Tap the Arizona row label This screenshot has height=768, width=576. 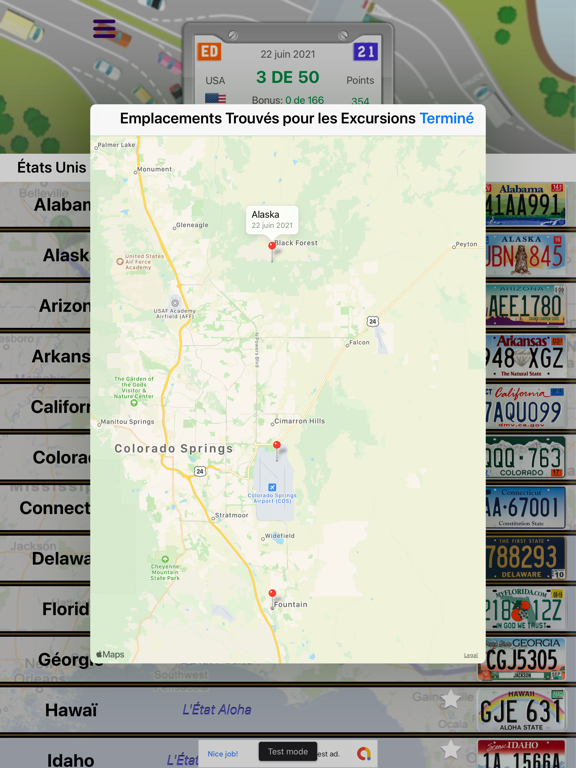coord(65,306)
